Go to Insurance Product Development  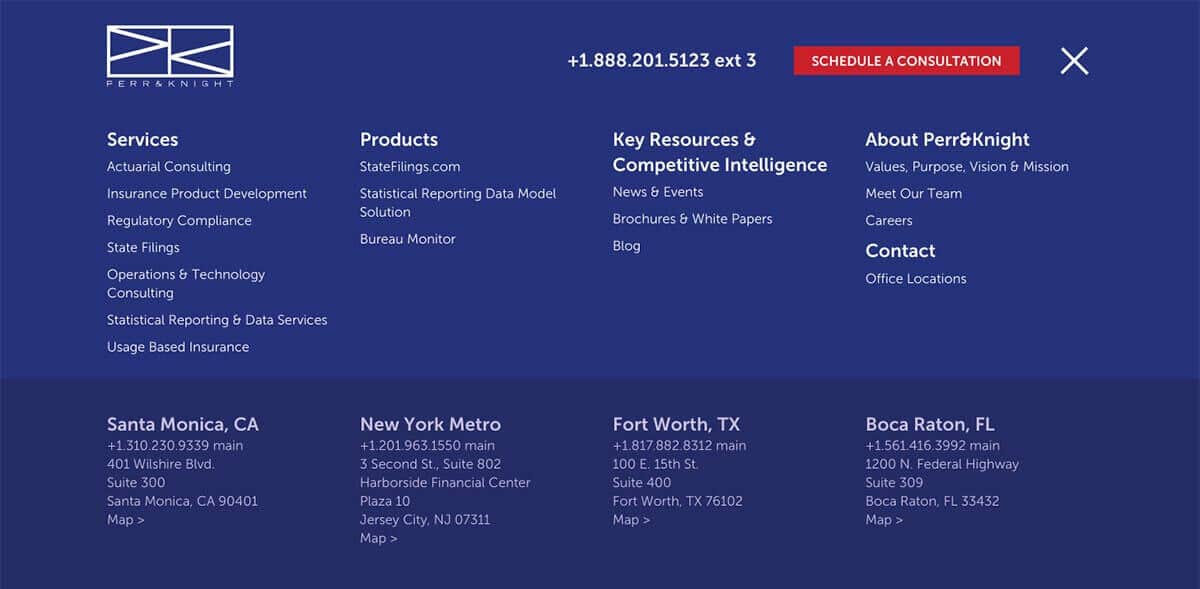coord(207,194)
